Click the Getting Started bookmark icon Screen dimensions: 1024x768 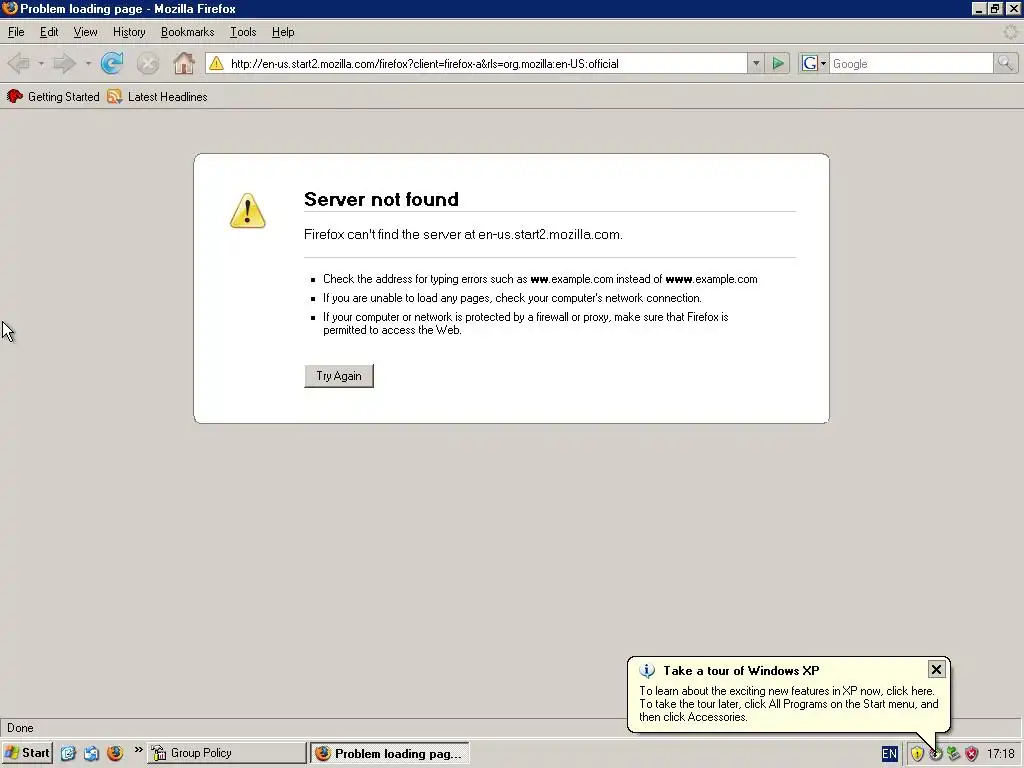pyautogui.click(x=14, y=97)
